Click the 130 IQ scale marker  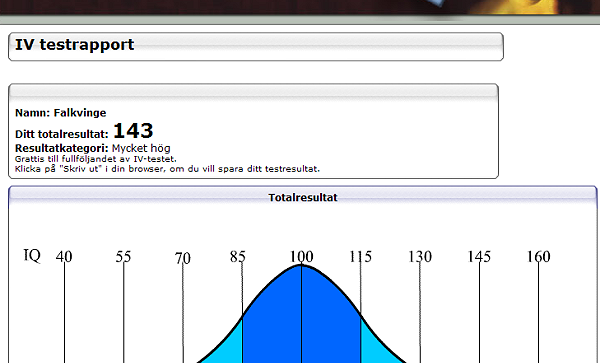click(x=420, y=256)
